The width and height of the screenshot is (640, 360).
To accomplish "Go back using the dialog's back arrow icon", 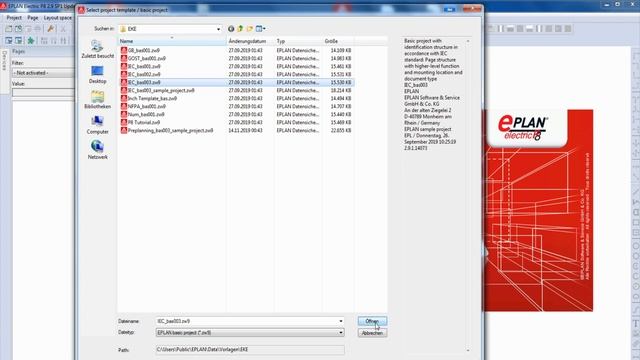I will click(231, 29).
